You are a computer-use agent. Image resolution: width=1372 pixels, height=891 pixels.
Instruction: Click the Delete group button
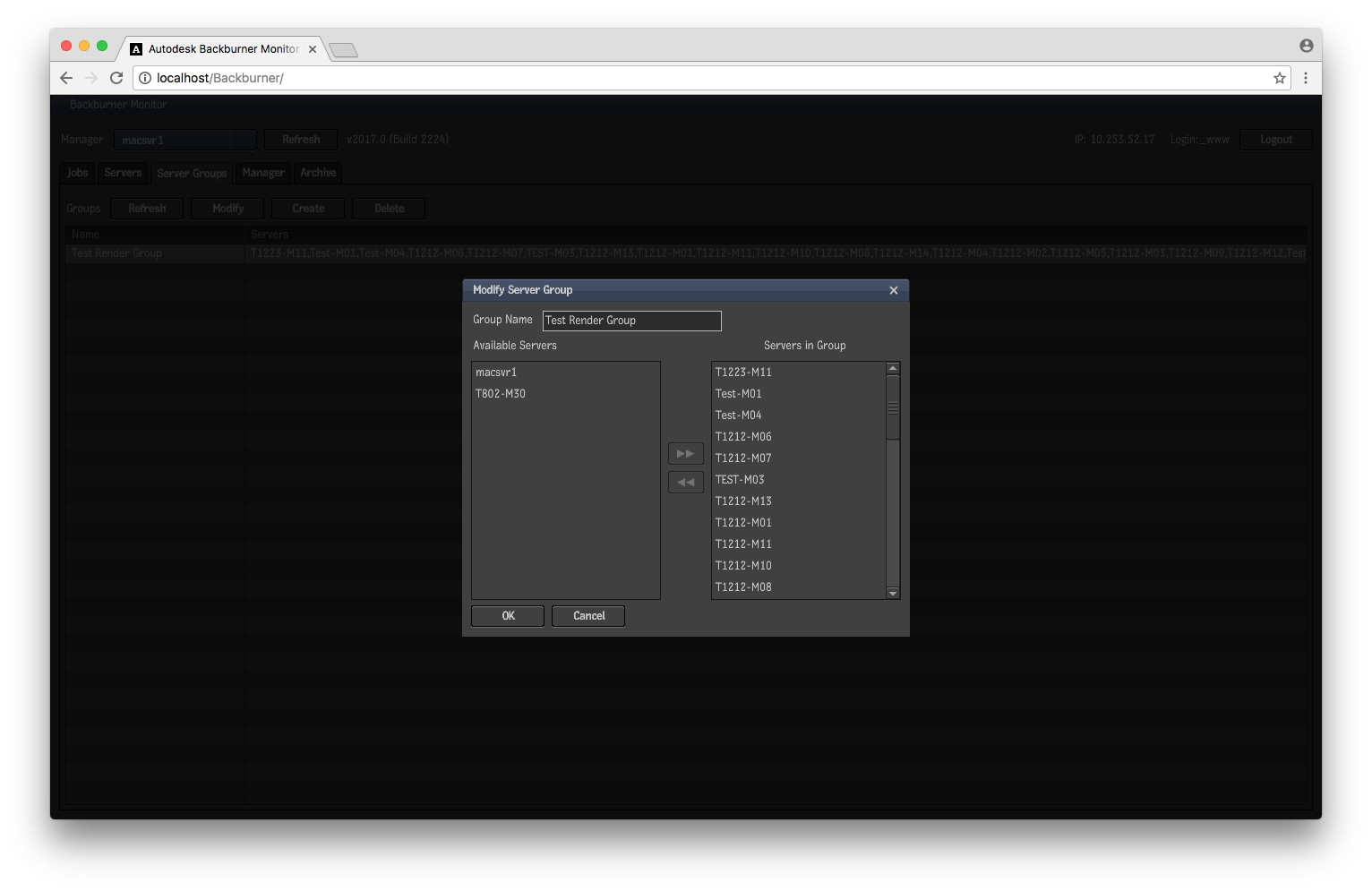[x=389, y=209]
